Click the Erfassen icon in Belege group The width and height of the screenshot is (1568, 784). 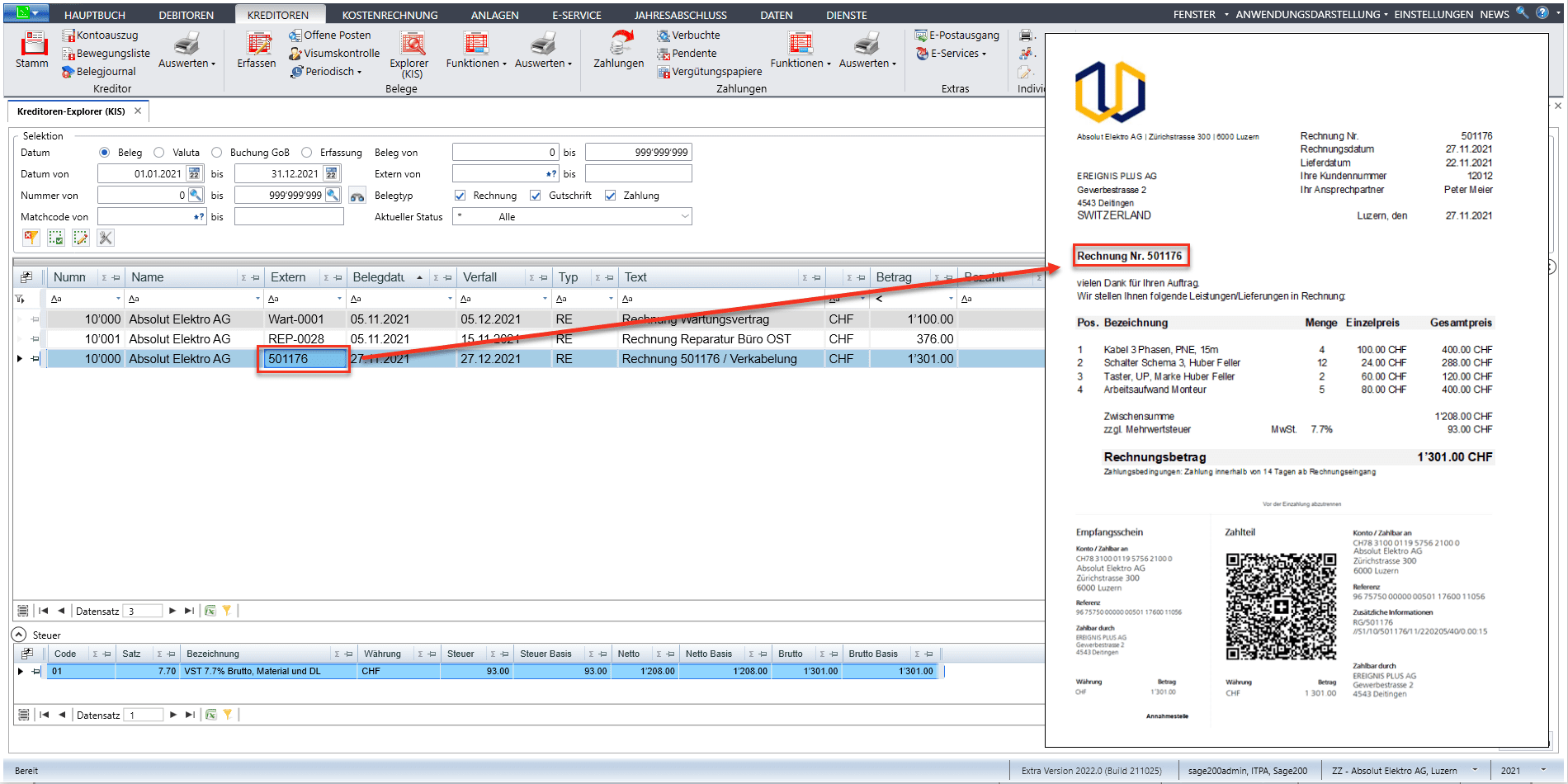point(257,50)
